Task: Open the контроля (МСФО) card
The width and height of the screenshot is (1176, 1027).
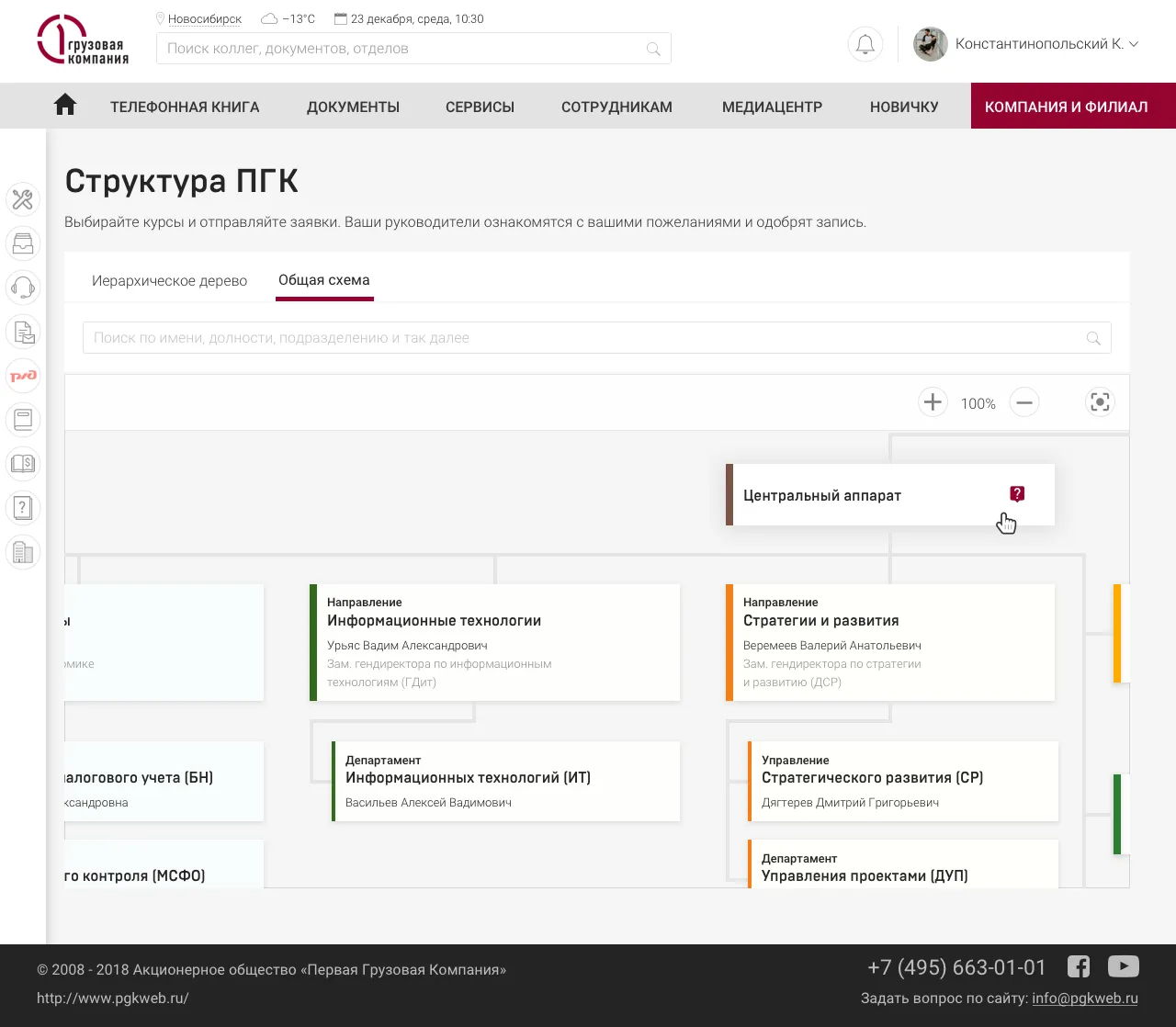Action: [164, 863]
